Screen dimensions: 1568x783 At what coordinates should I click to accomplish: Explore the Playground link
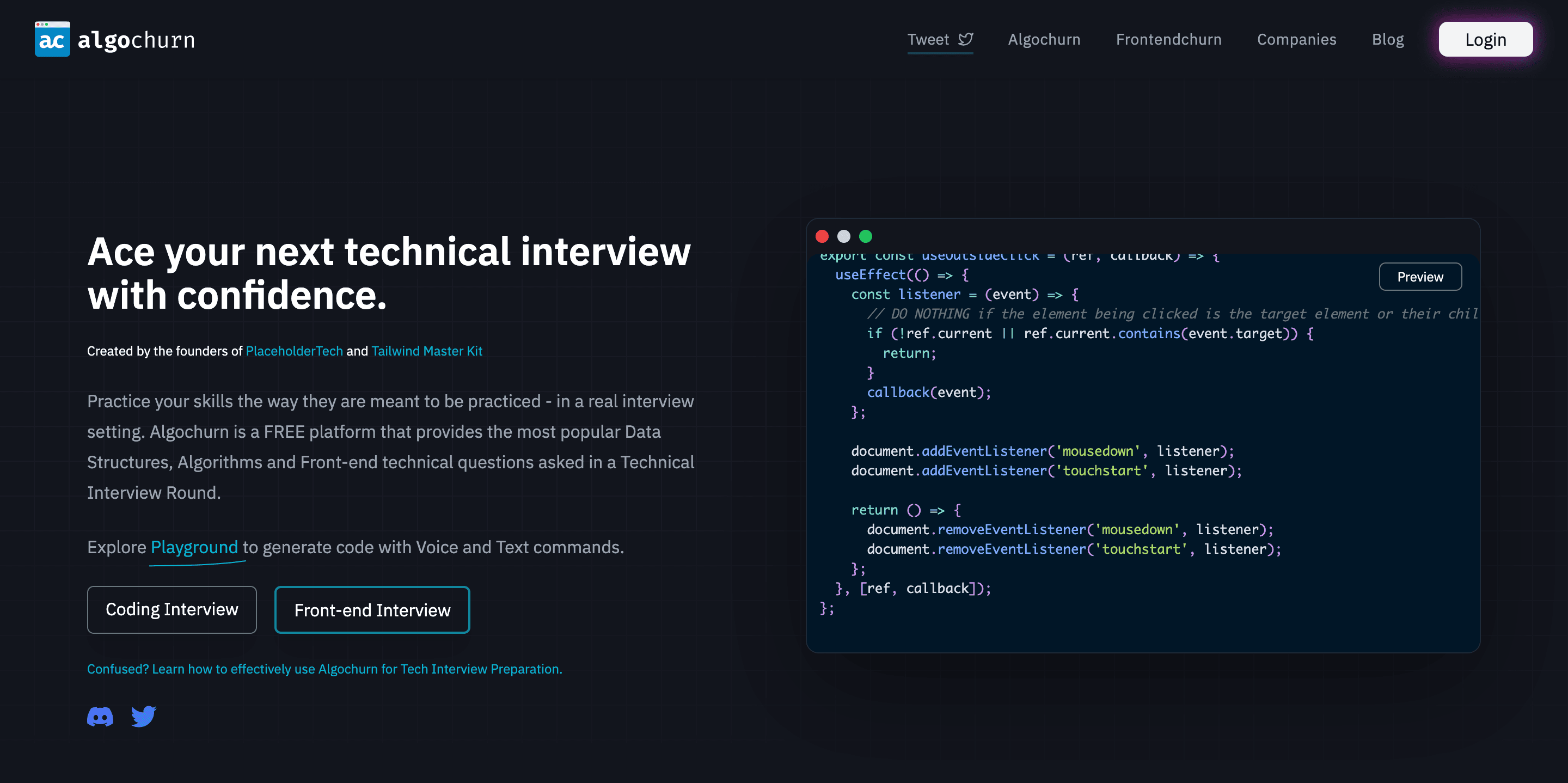194,547
